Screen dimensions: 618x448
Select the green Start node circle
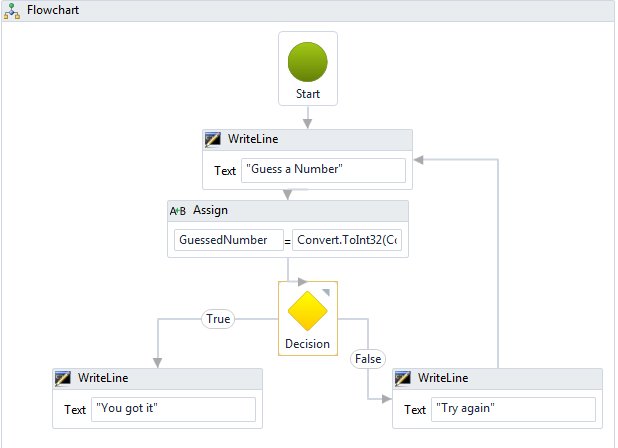[307, 62]
